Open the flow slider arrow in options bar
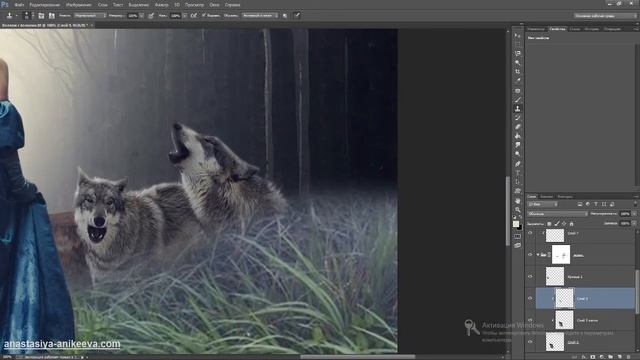This screenshot has height=360, width=640. click(x=185, y=16)
